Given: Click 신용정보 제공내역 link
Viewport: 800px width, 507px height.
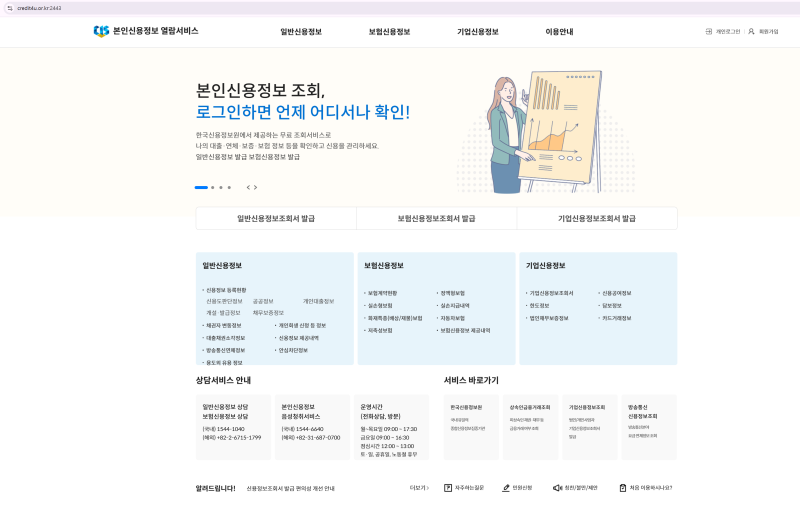Looking at the screenshot, I should 298,338.
